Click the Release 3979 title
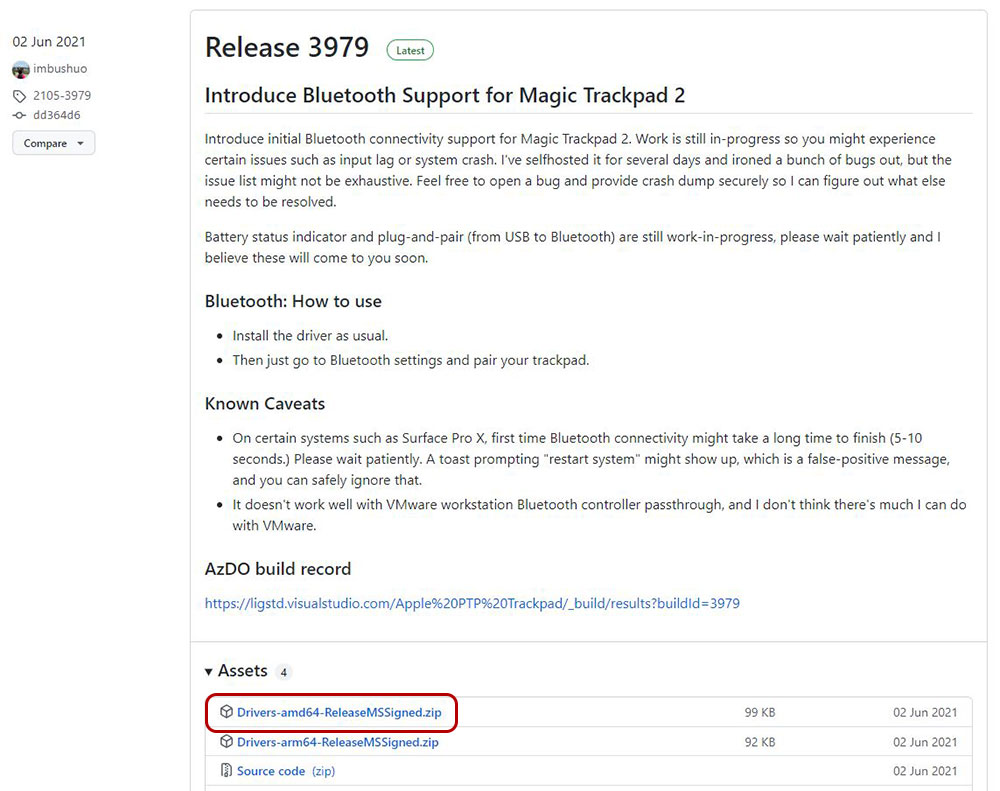Image resolution: width=1000 pixels, height=791 pixels. coord(287,48)
